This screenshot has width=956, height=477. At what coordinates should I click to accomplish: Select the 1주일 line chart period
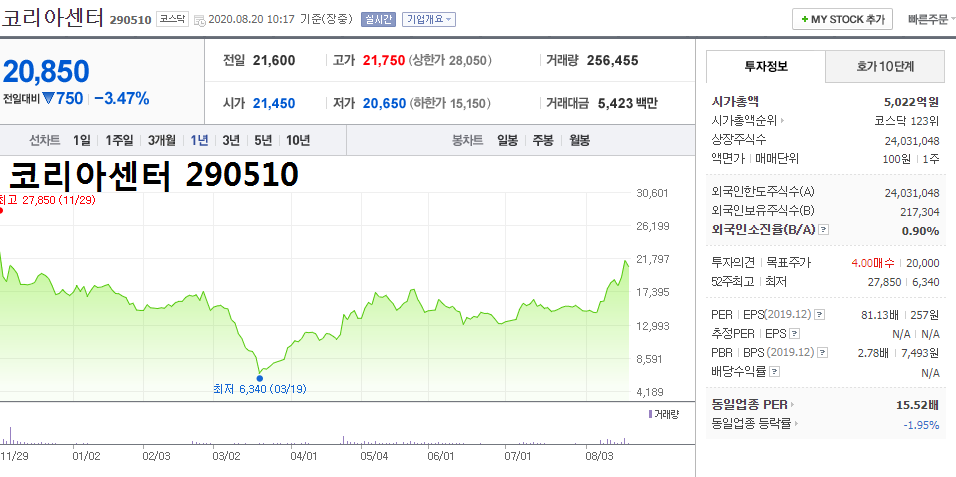[x=119, y=140]
